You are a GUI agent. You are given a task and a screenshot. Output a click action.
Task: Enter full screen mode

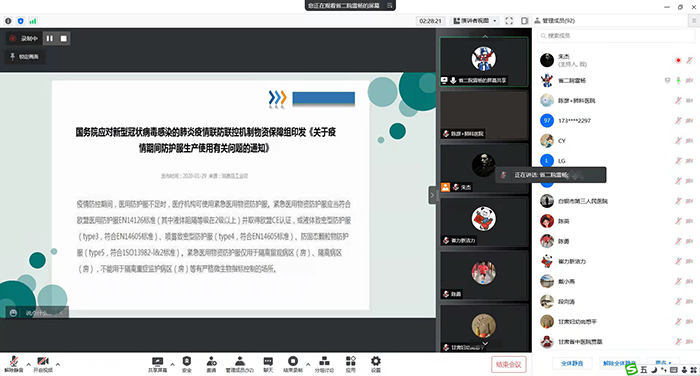[509, 21]
